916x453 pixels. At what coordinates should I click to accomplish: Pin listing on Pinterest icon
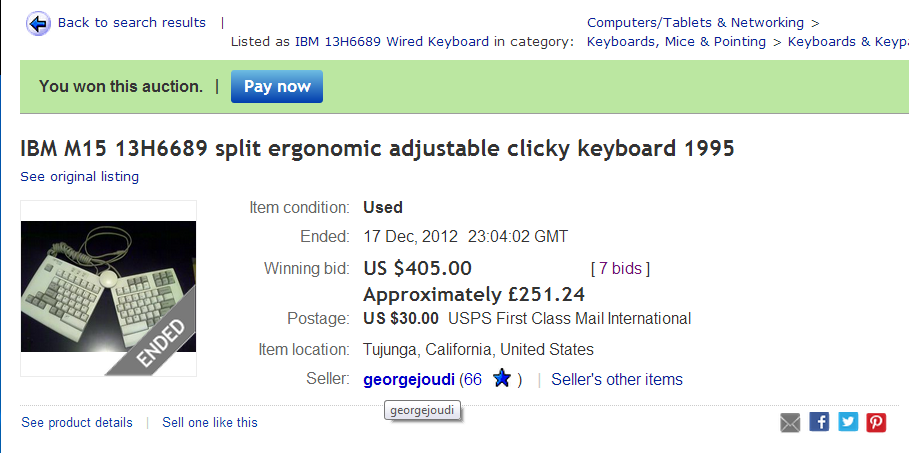coord(876,422)
